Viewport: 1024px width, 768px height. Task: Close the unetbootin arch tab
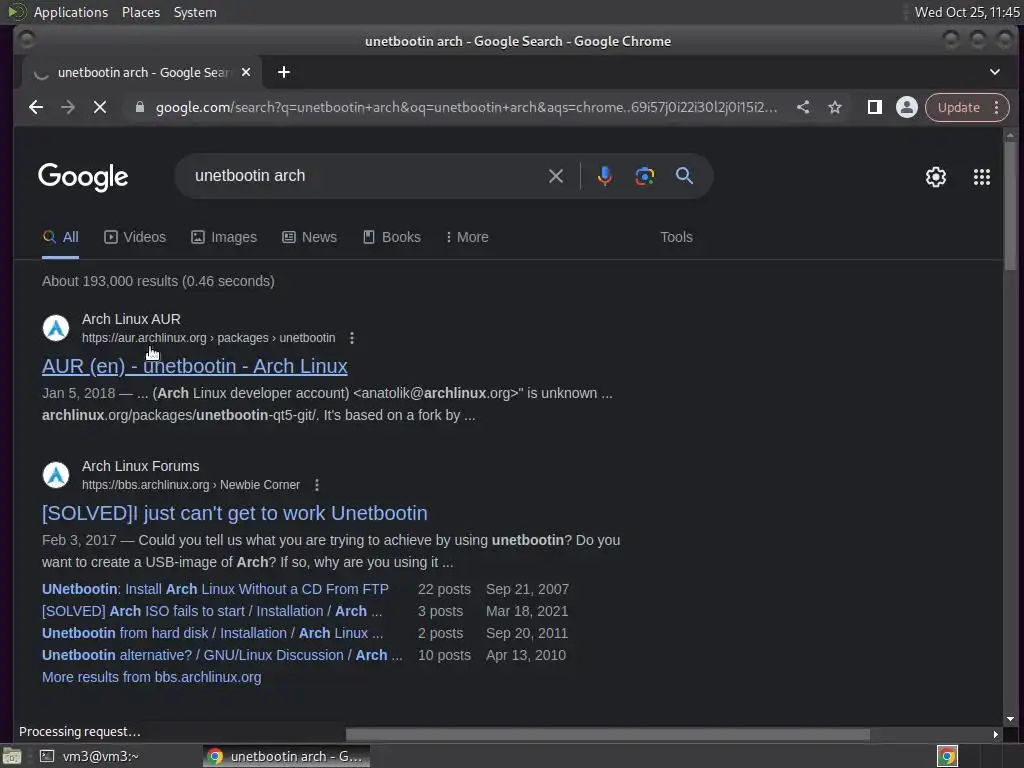(246, 72)
